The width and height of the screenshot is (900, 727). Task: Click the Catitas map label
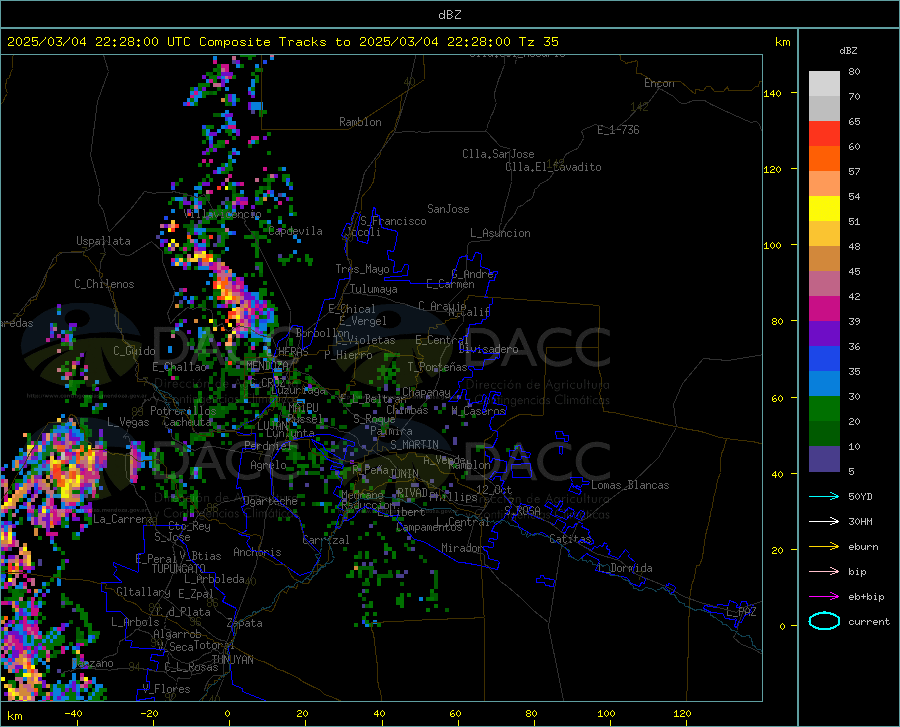[x=570, y=539]
